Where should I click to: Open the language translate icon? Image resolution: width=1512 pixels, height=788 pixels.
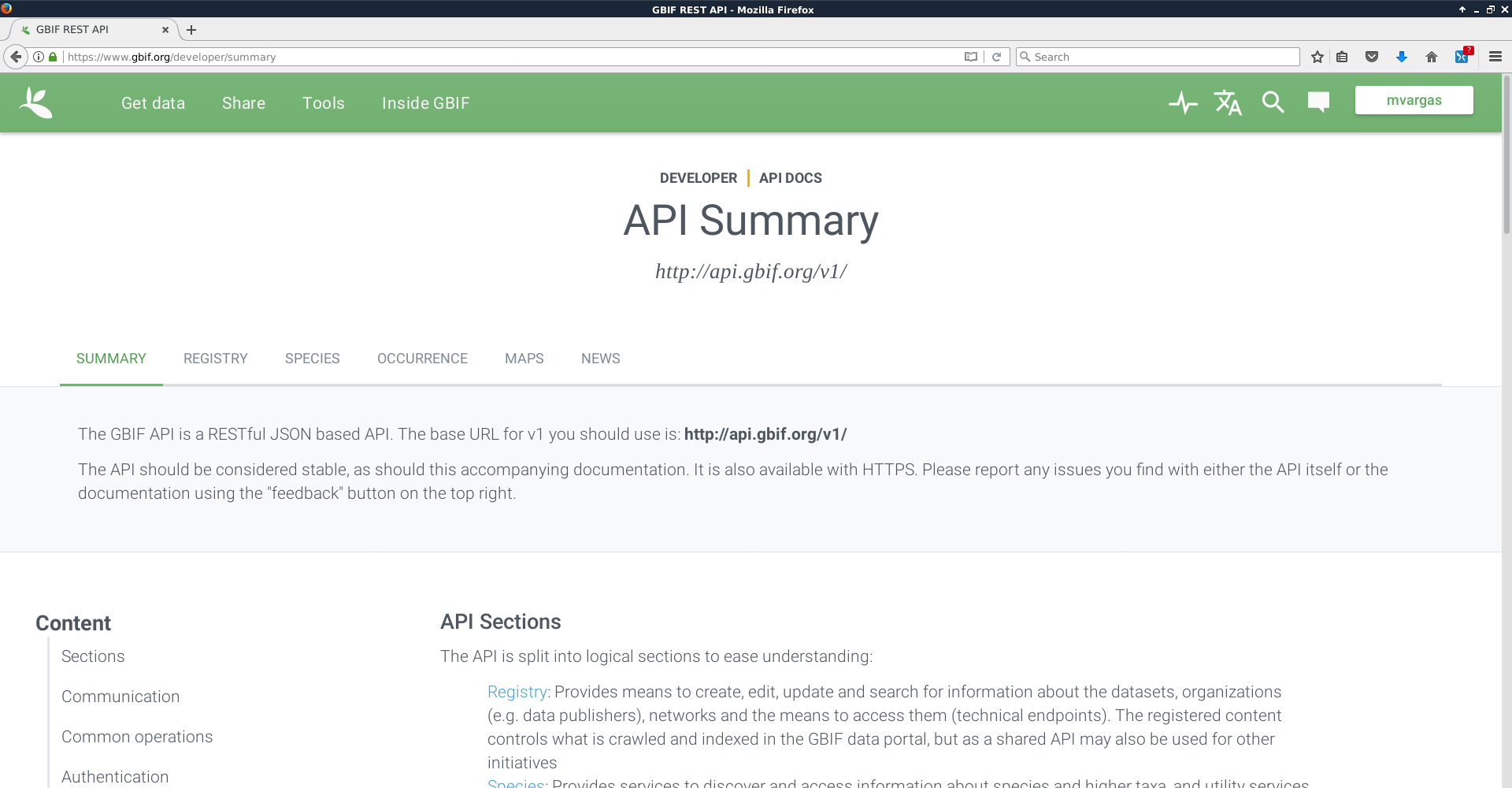[1228, 102]
